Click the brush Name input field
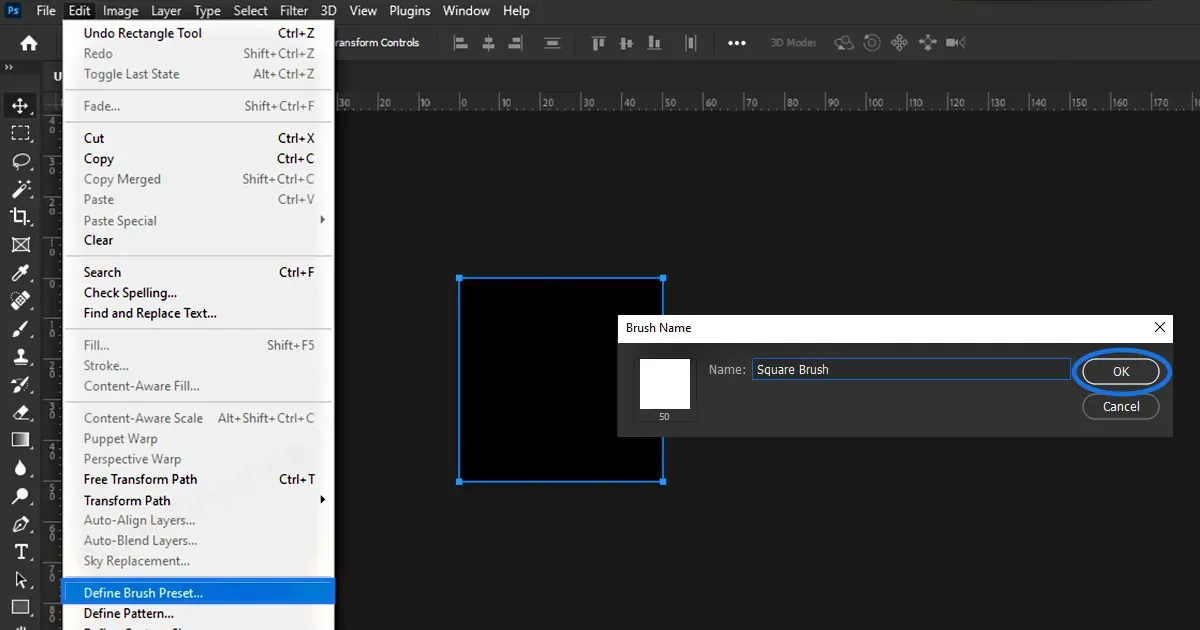The image size is (1200, 630). pyautogui.click(x=910, y=369)
